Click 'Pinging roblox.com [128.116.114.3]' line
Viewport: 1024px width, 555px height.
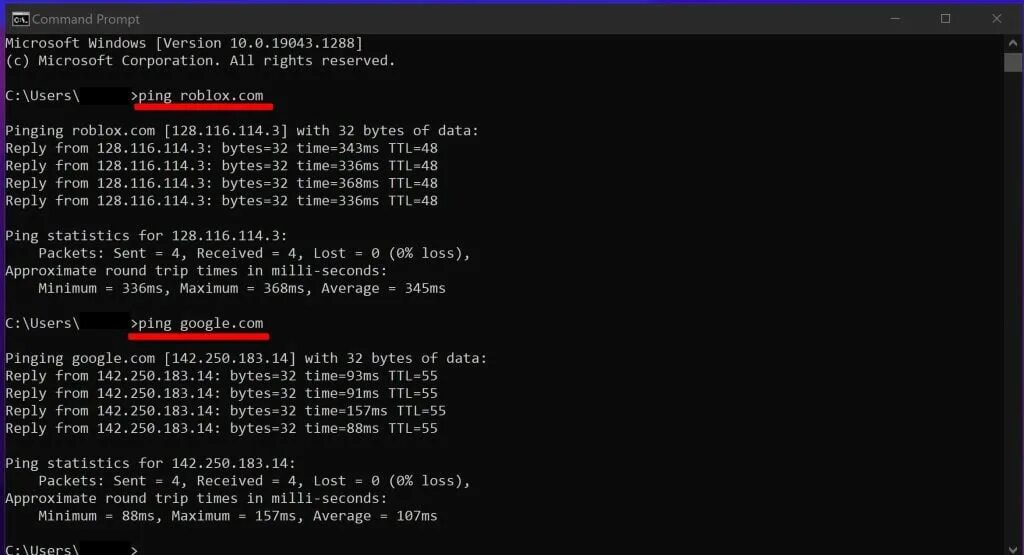pos(242,131)
